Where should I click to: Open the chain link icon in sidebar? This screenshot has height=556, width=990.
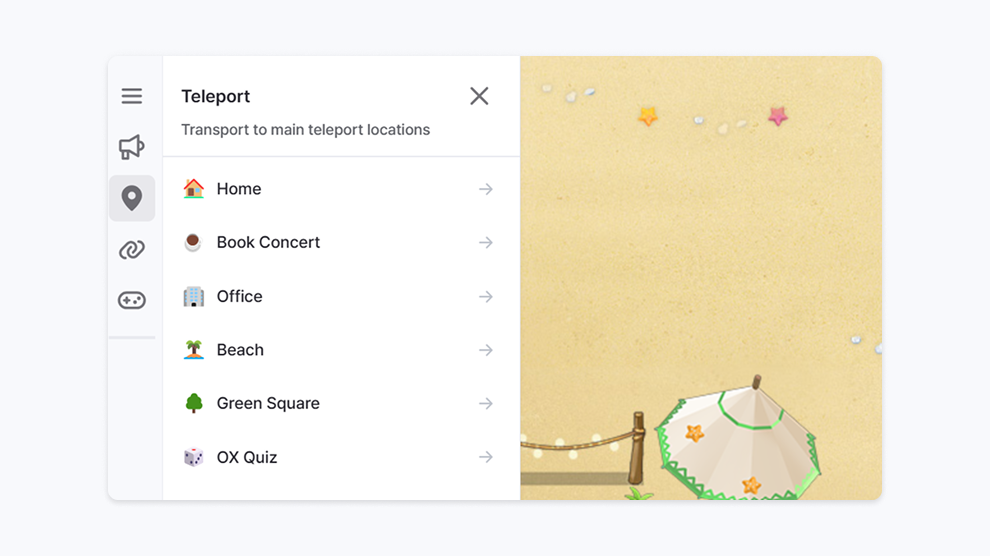click(x=132, y=250)
